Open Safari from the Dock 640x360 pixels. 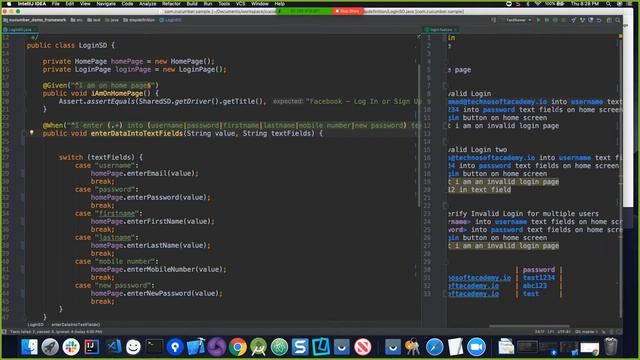tap(434, 347)
